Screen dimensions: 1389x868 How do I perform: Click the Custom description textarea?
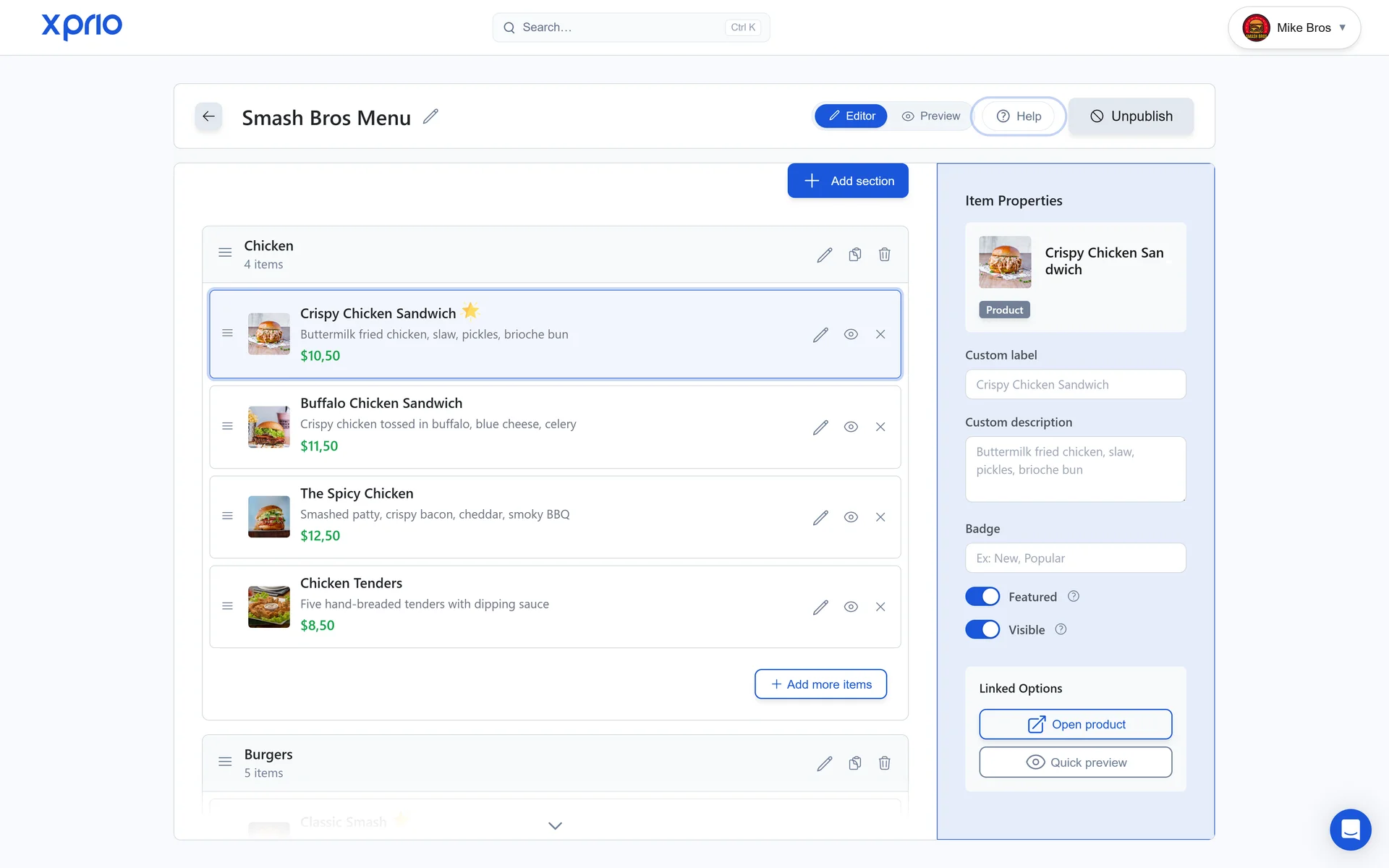tap(1075, 469)
